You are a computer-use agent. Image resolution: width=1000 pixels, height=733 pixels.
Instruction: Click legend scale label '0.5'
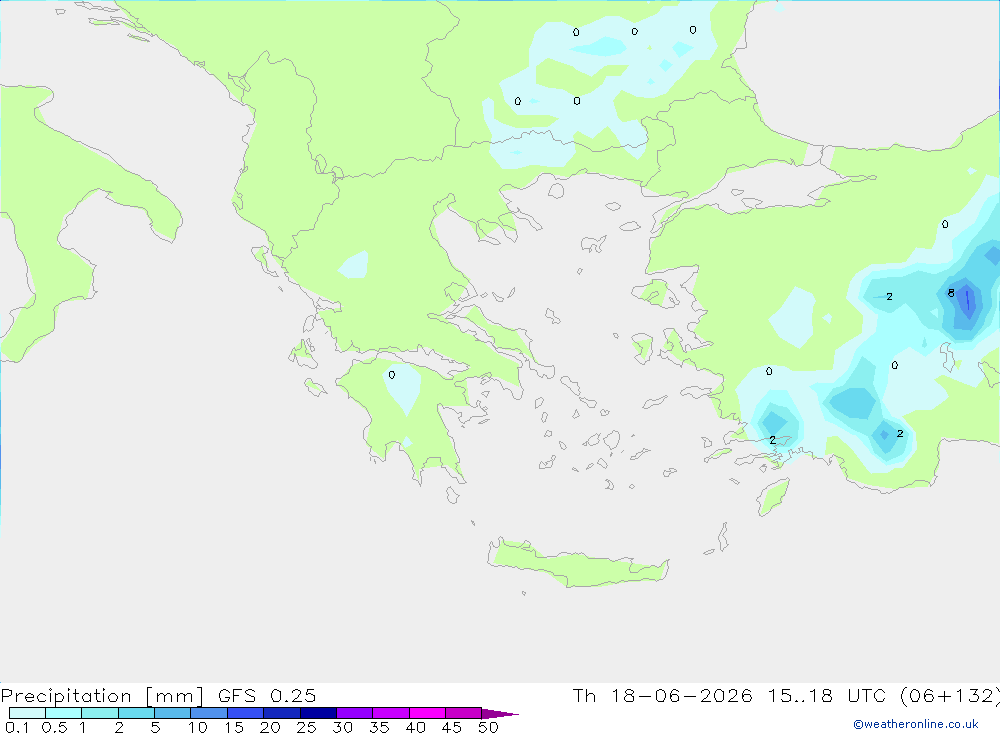click(54, 727)
